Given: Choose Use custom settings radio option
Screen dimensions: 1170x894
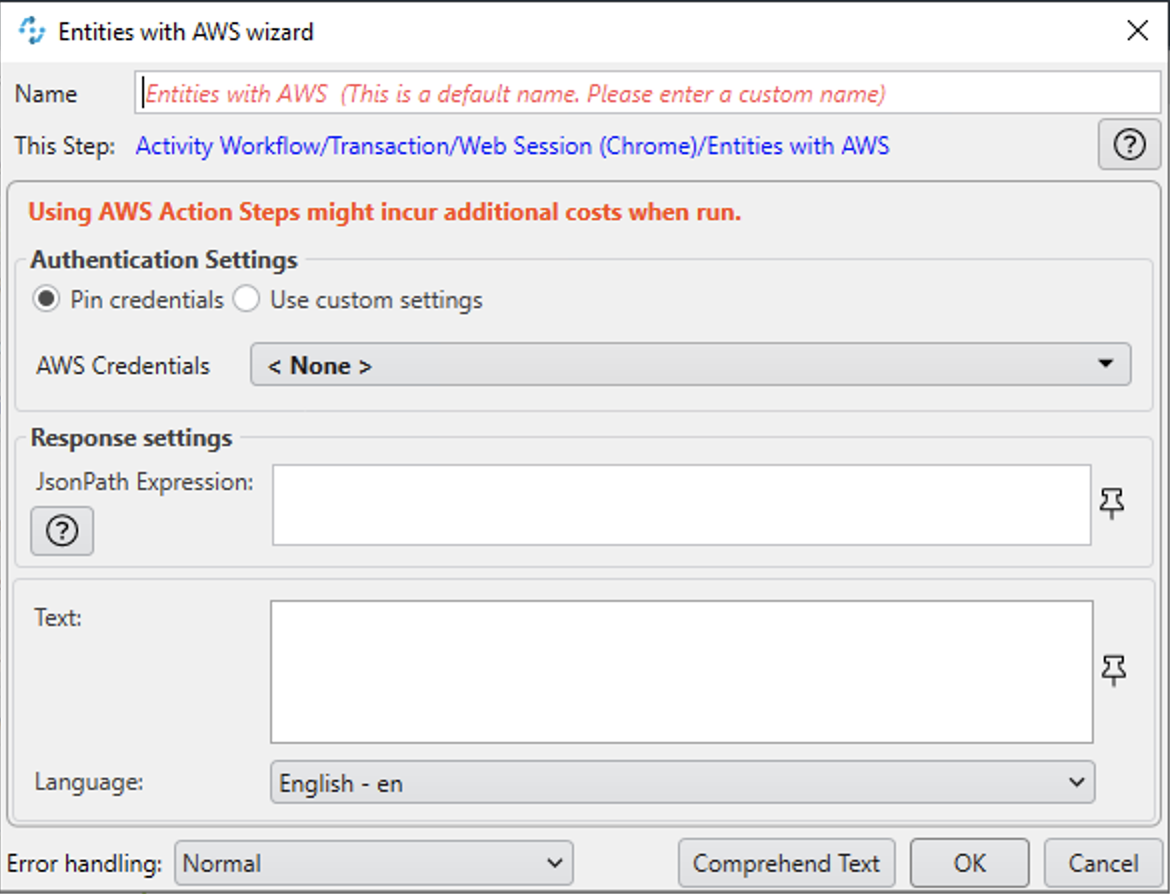Looking at the screenshot, I should [x=246, y=300].
